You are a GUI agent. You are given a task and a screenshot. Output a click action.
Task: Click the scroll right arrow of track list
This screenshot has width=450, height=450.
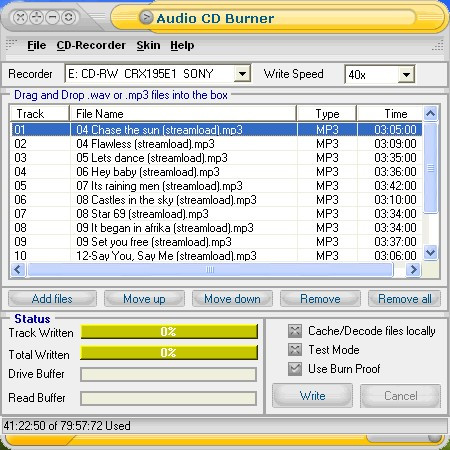413,269
